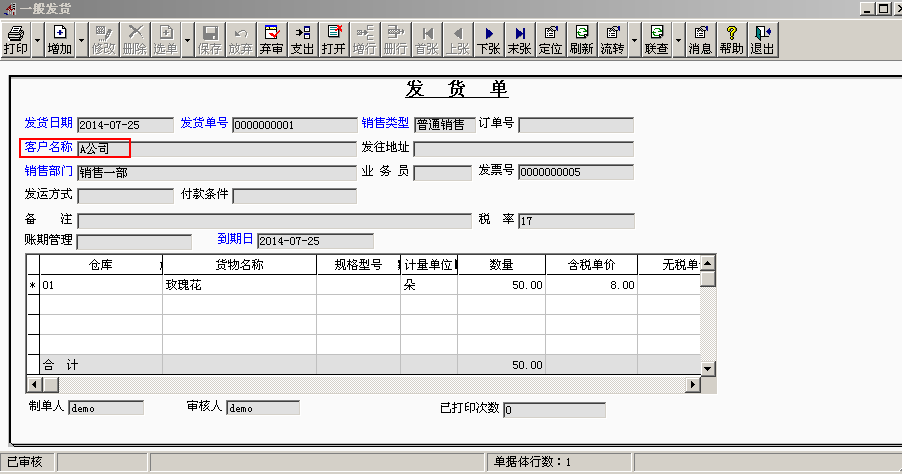Select the warehouse cell 01
Viewport: 902px width, 474px height.
[x=101, y=285]
